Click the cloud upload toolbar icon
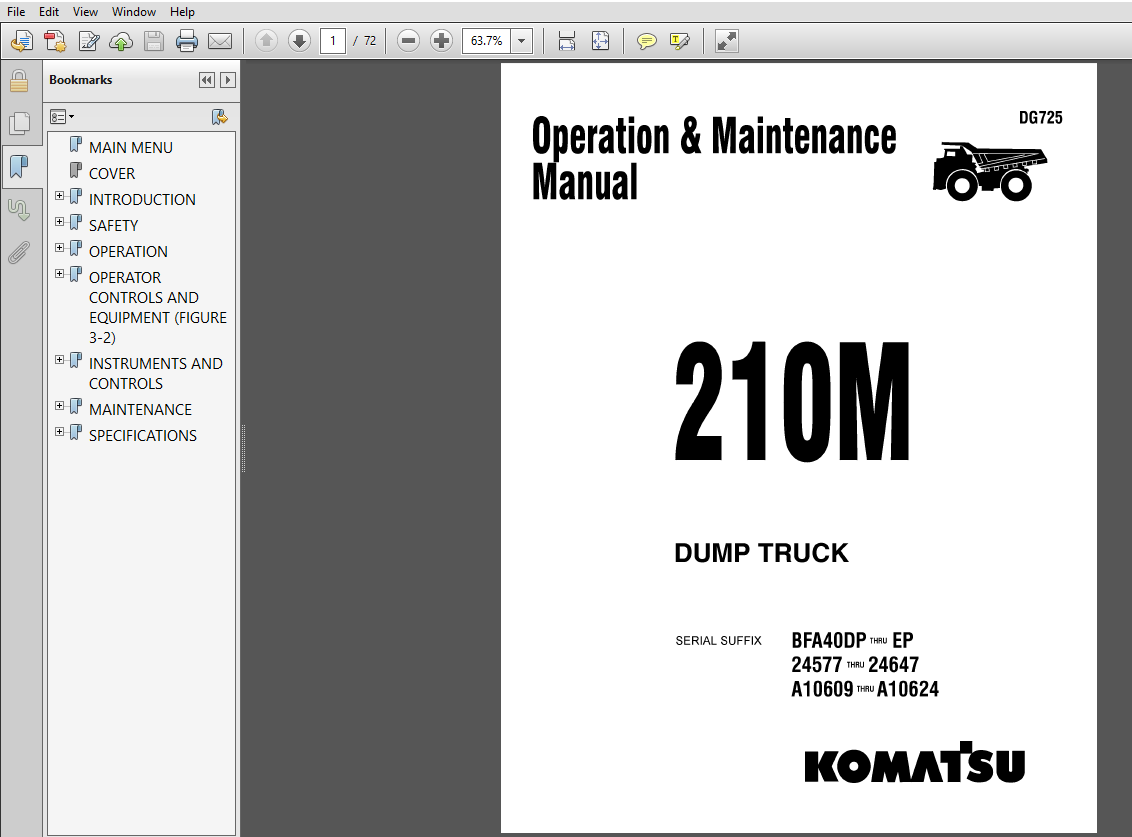The height and width of the screenshot is (837, 1132). pyautogui.click(x=121, y=41)
